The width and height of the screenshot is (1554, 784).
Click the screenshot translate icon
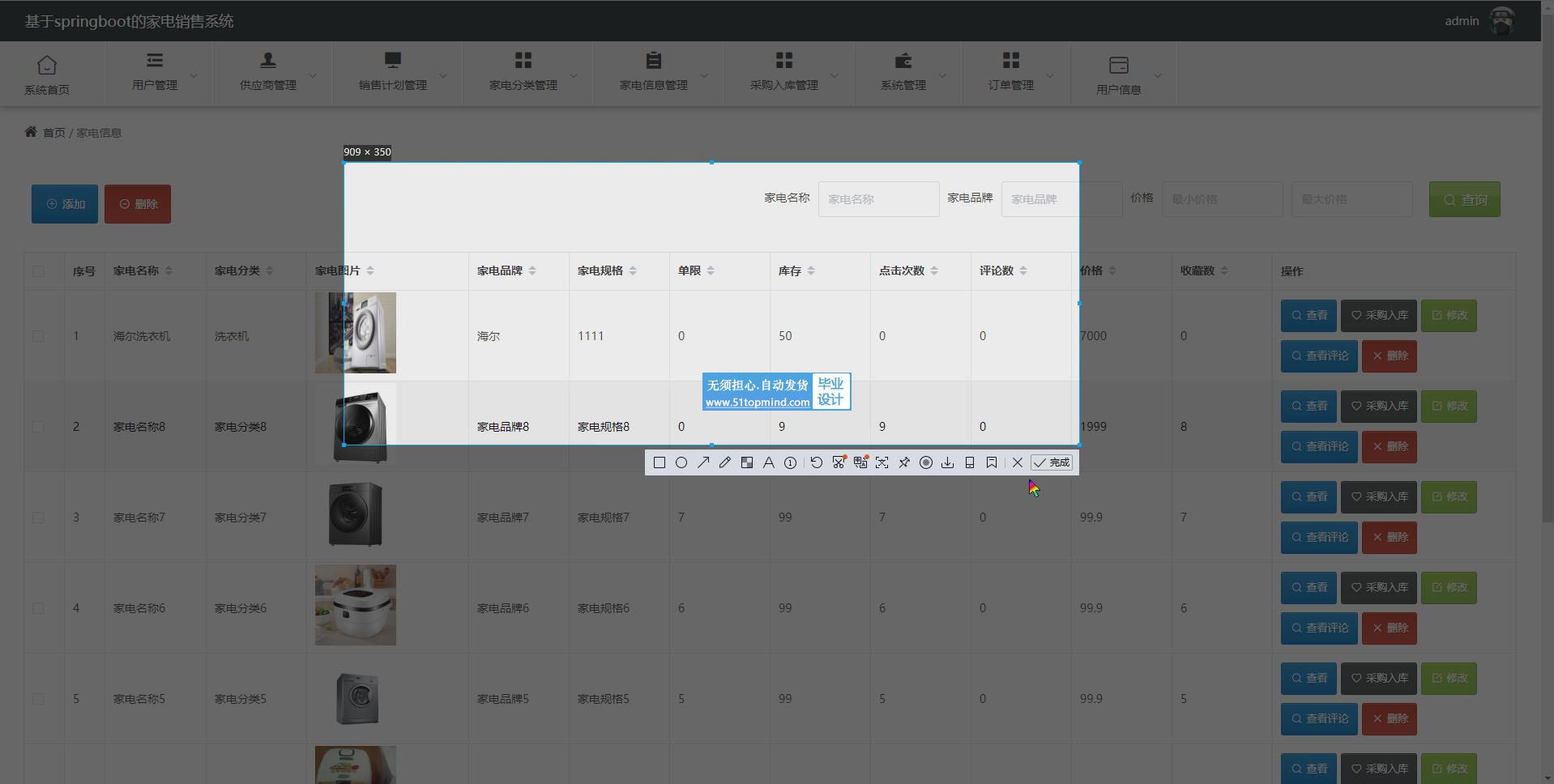point(860,462)
